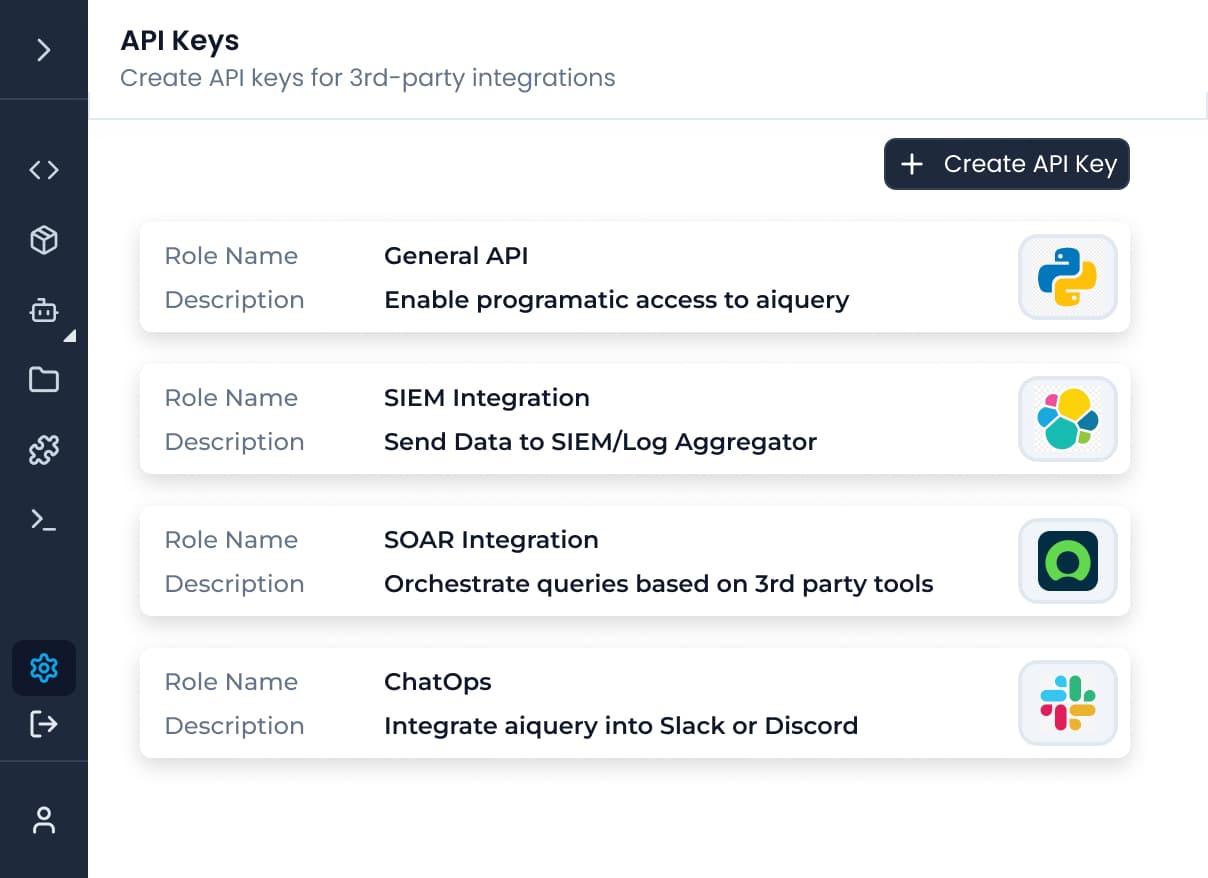1208x878 pixels.
Task: Open the package icon in the sidebar
Action: (x=44, y=239)
